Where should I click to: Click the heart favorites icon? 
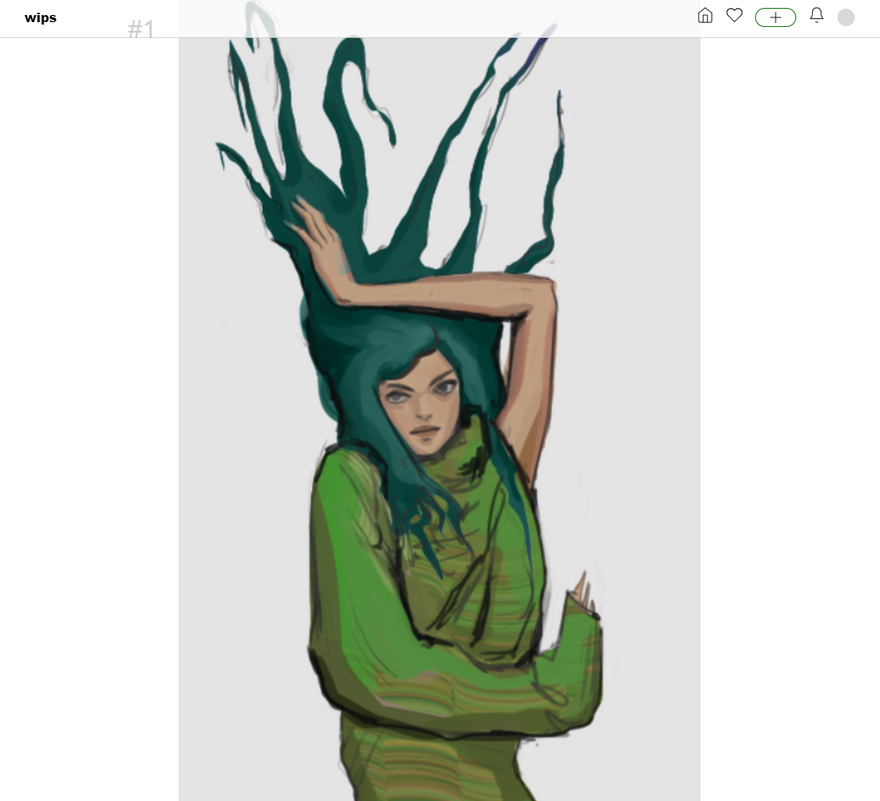(x=734, y=16)
